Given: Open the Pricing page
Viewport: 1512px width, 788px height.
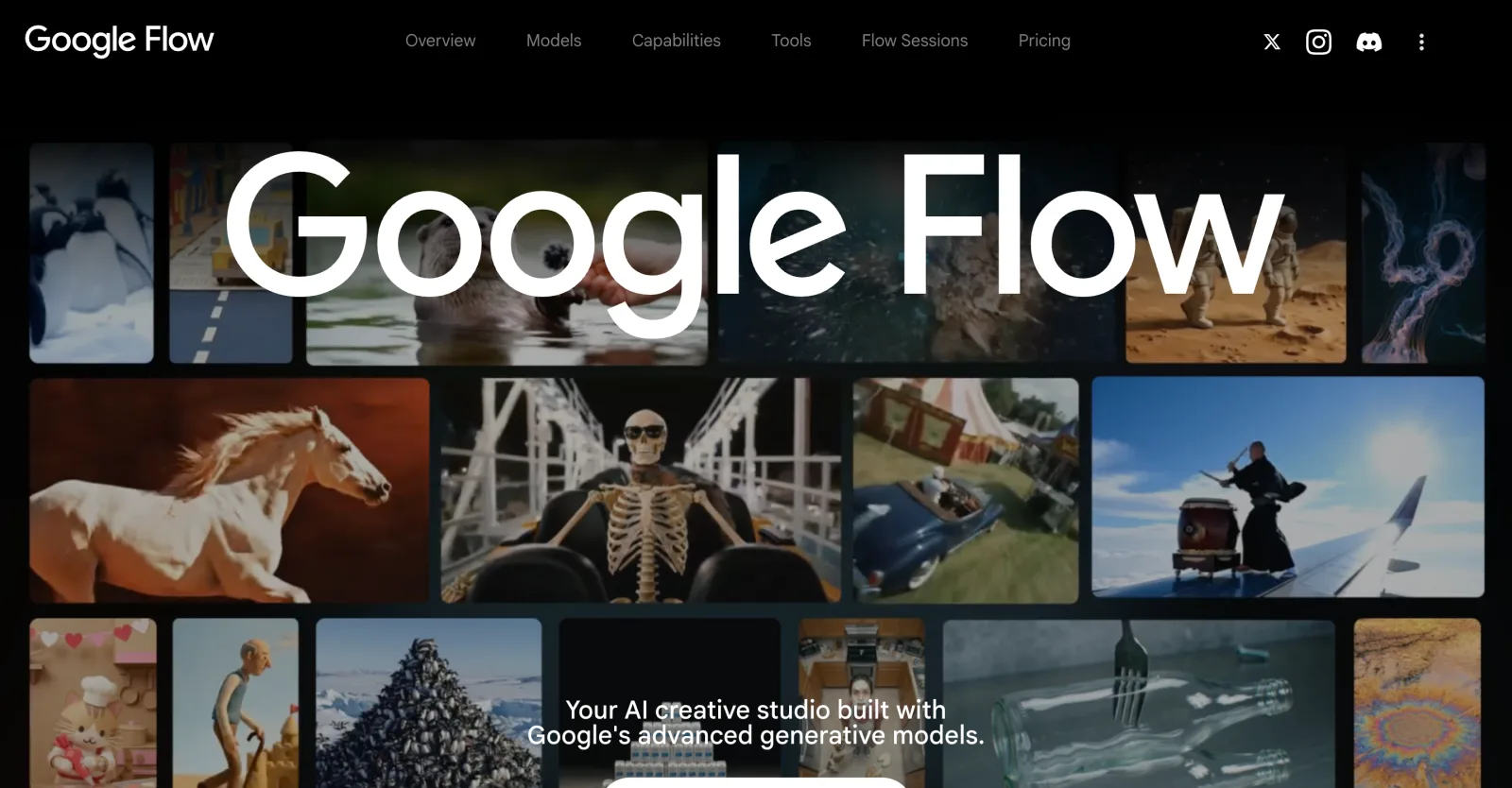Looking at the screenshot, I should (1044, 41).
